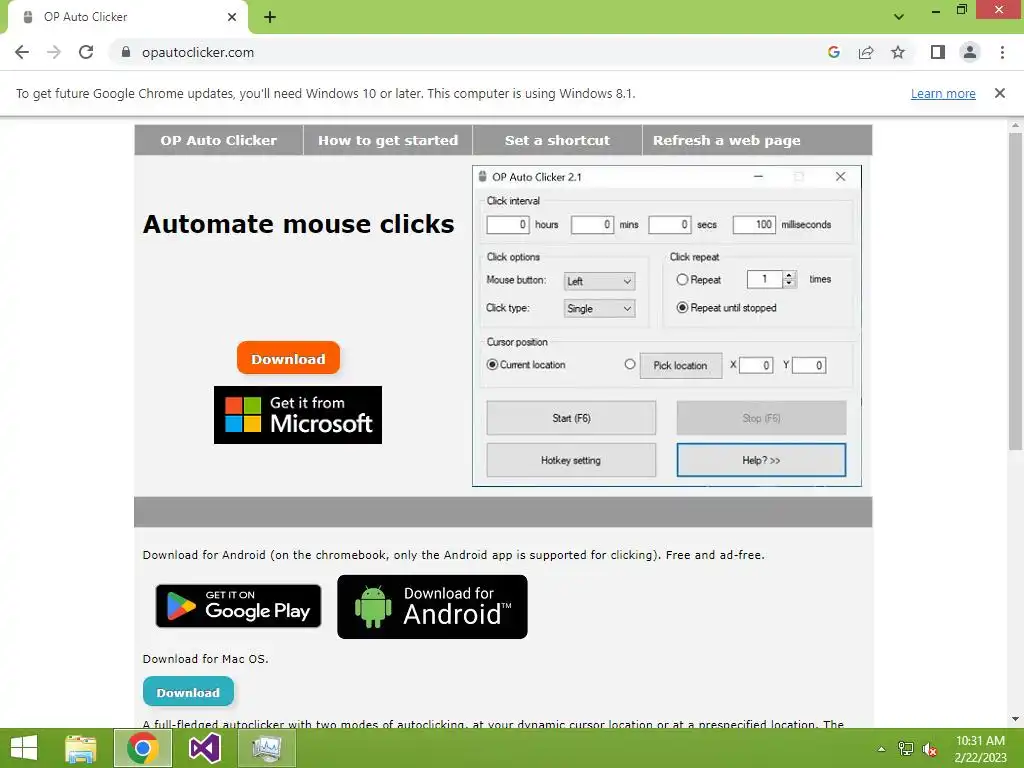Image resolution: width=1024 pixels, height=768 pixels.
Task: Open the network tray icon
Action: pyautogui.click(x=906, y=749)
